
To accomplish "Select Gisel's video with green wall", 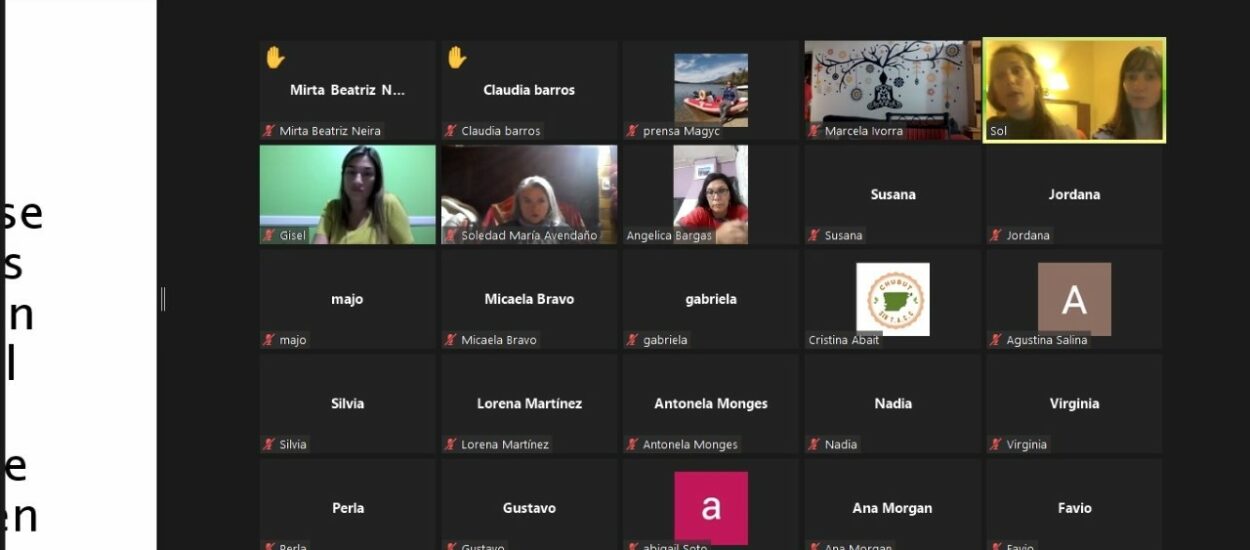I will point(348,195).
